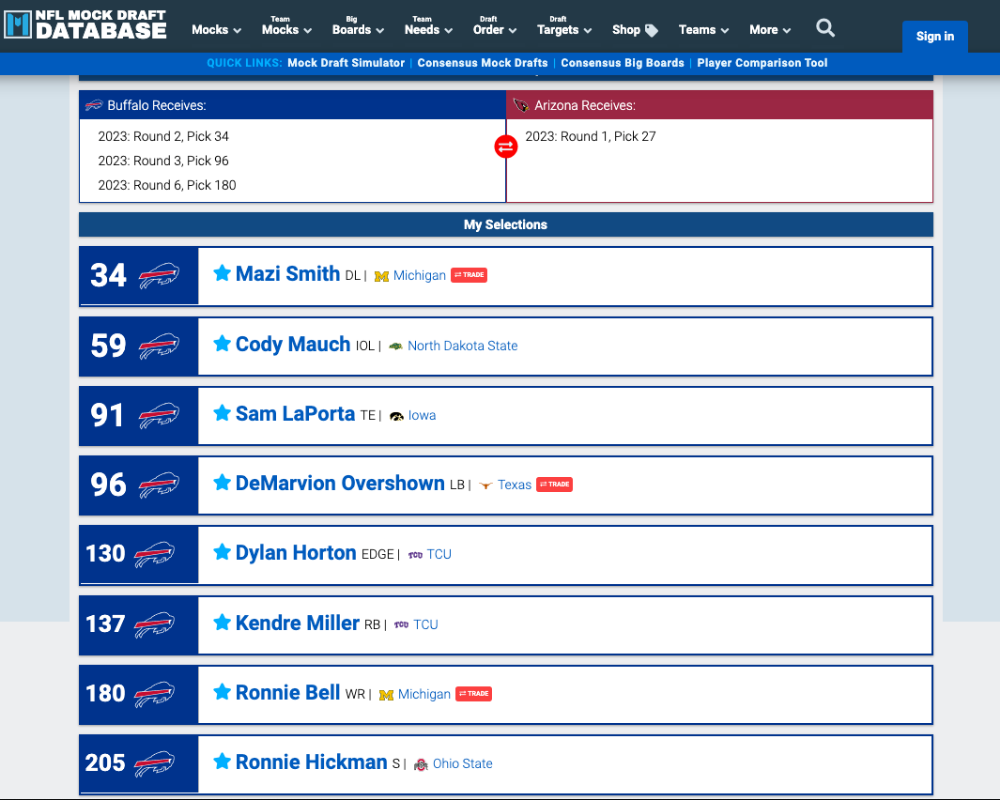The width and height of the screenshot is (1000, 800).
Task: Click the Arizona Receives header
Action: tap(719, 105)
